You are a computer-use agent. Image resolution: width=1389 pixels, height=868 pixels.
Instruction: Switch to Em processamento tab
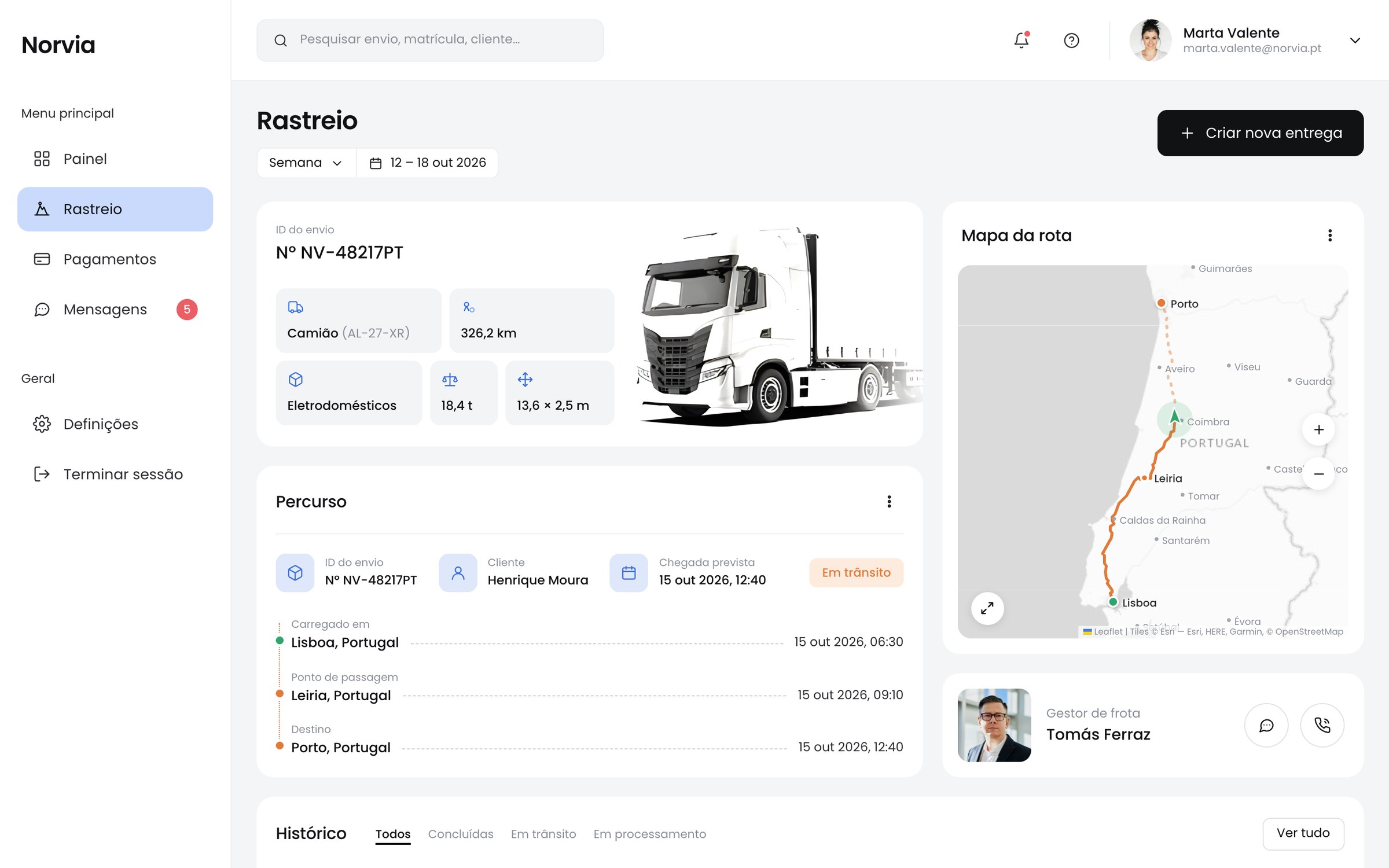[x=649, y=834]
